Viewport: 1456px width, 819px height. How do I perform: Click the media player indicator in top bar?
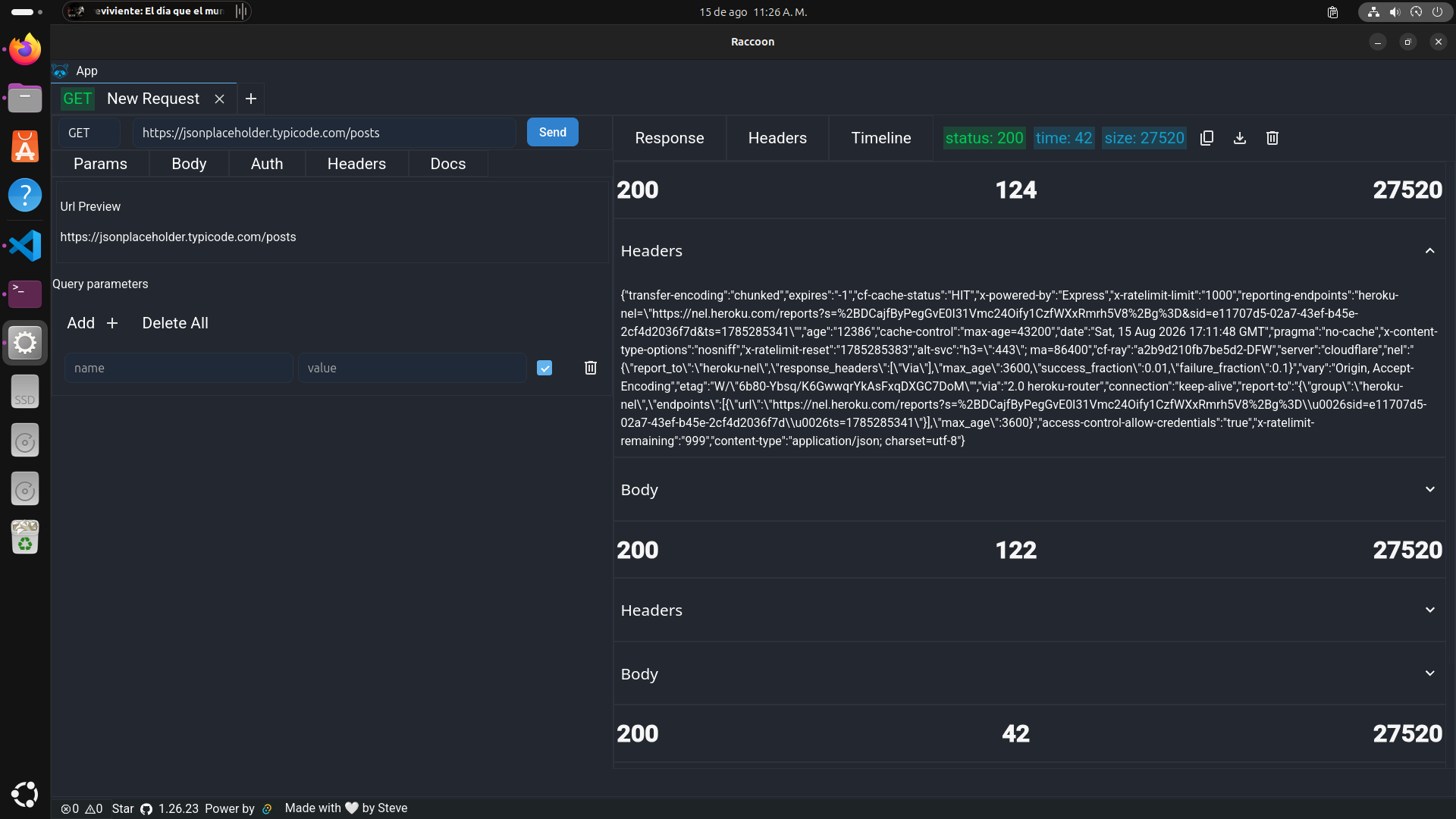tap(157, 11)
